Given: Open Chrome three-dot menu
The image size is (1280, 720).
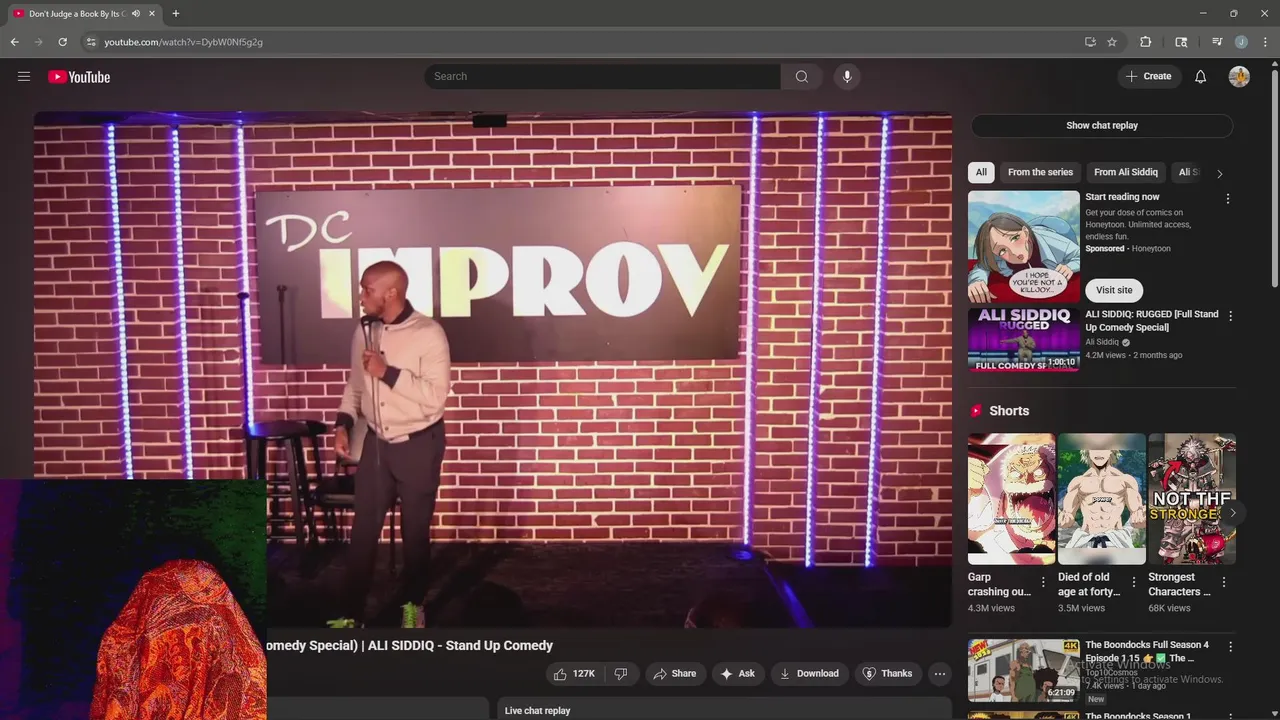Looking at the screenshot, I should pyautogui.click(x=1265, y=42).
